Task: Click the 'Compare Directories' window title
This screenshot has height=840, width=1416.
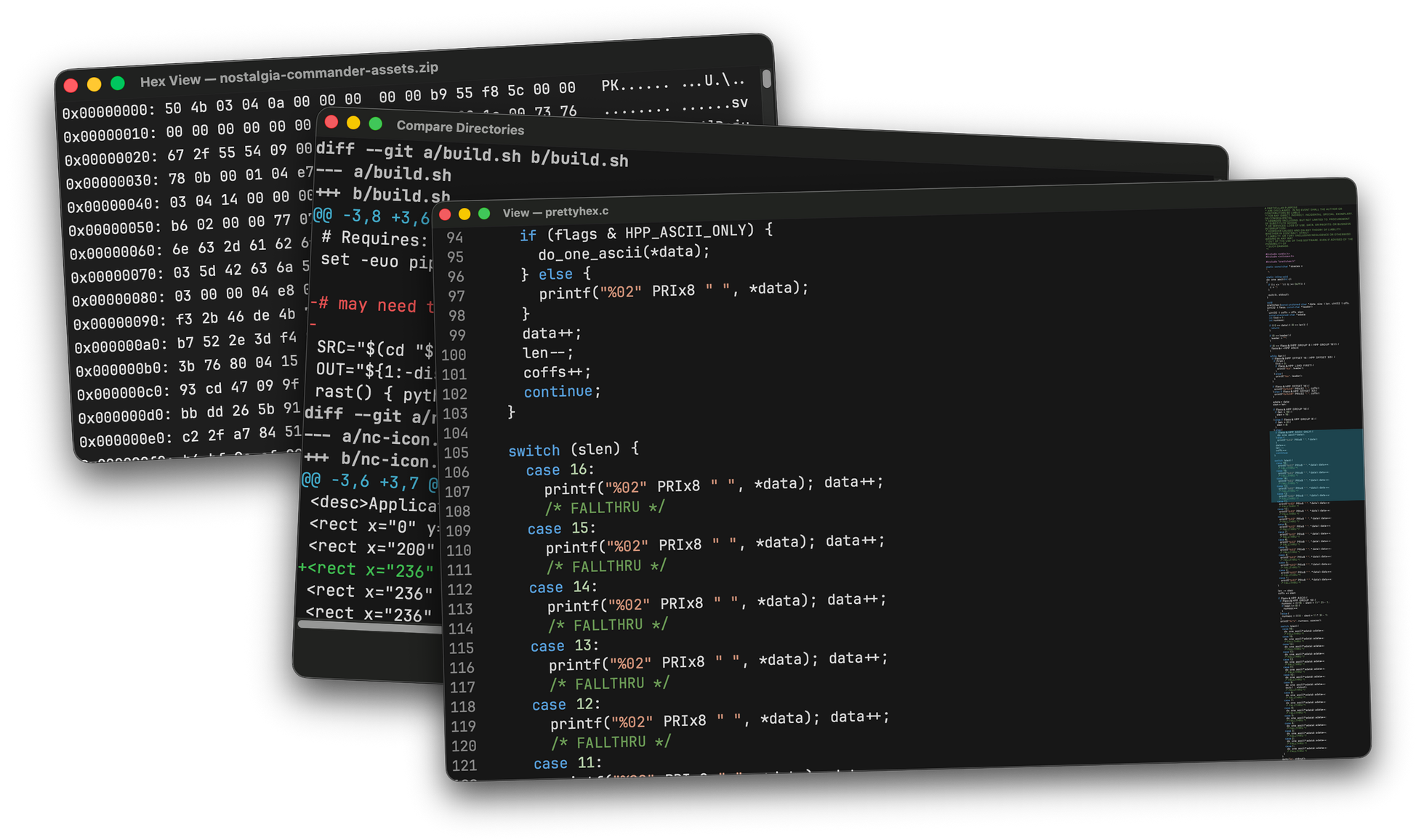Action: (x=460, y=128)
